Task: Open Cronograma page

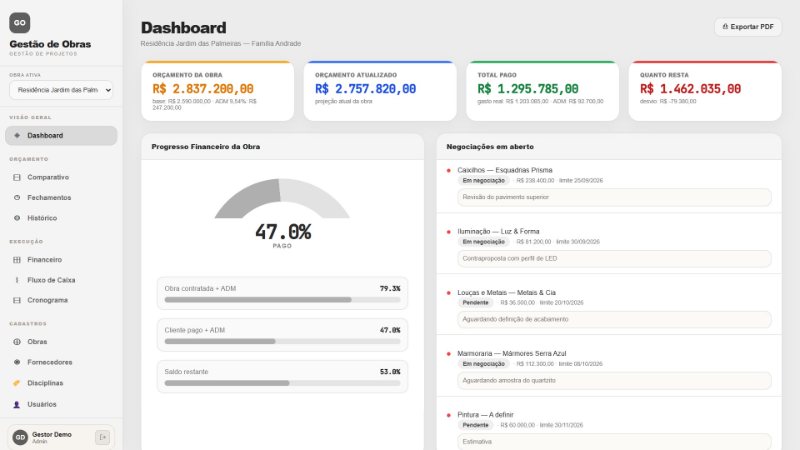Action: (61, 301)
